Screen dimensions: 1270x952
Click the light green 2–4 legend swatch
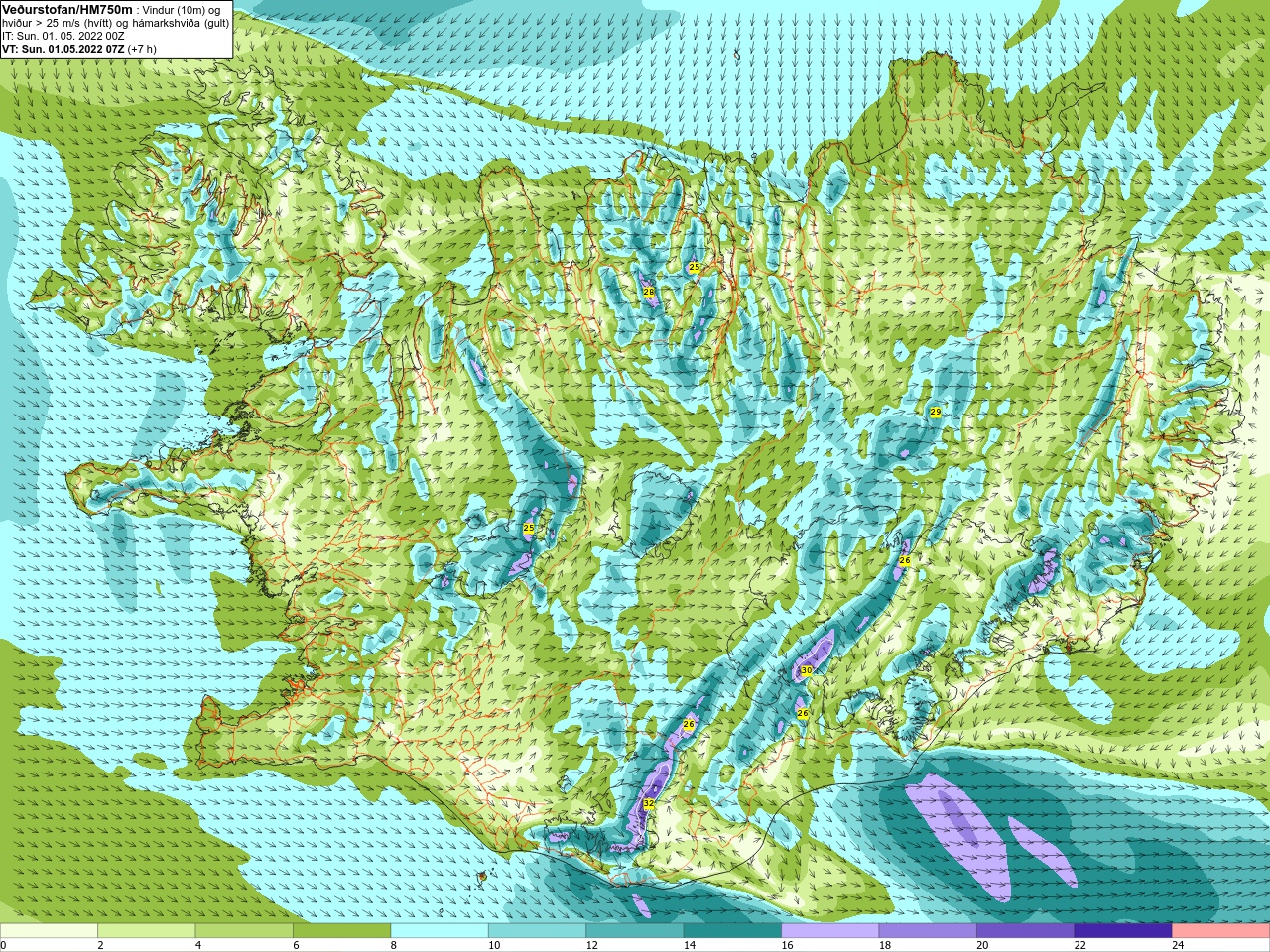tap(146, 930)
